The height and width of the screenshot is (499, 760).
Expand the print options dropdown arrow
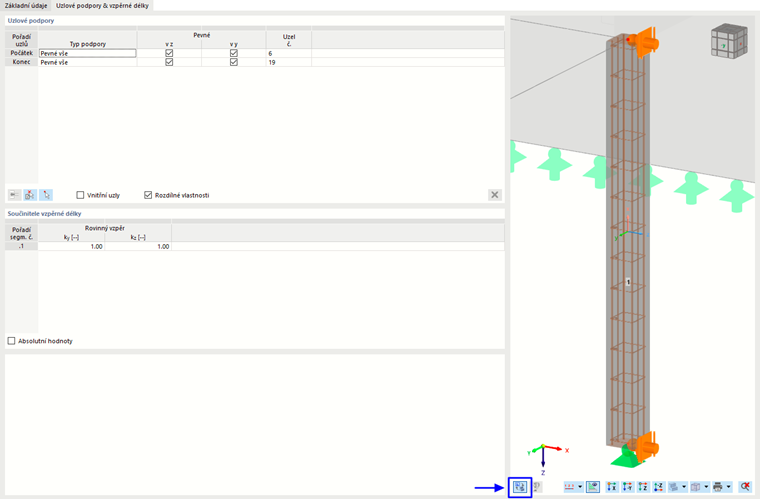click(x=728, y=487)
